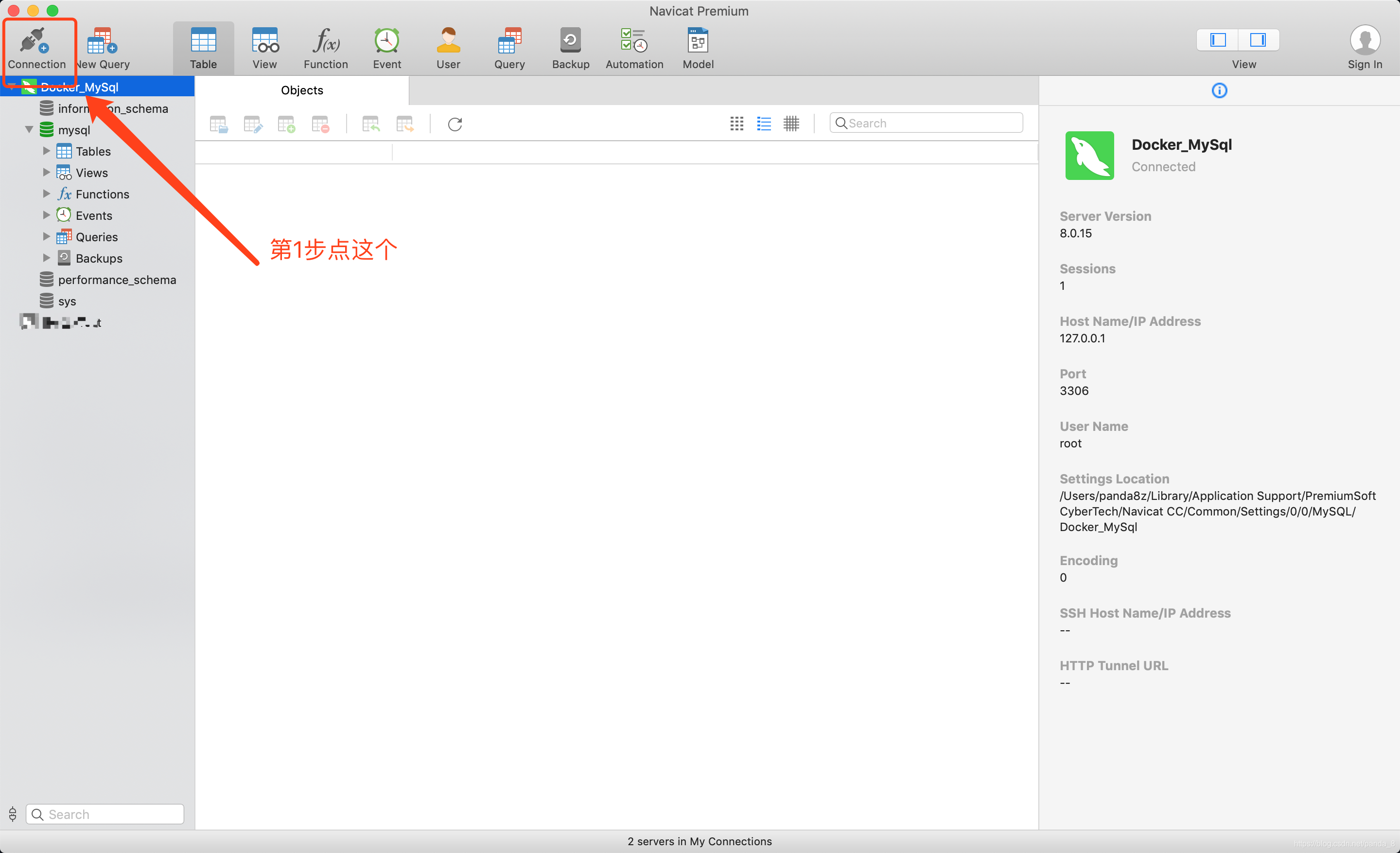Expand the Functions node
The image size is (1400, 853).
(47, 194)
